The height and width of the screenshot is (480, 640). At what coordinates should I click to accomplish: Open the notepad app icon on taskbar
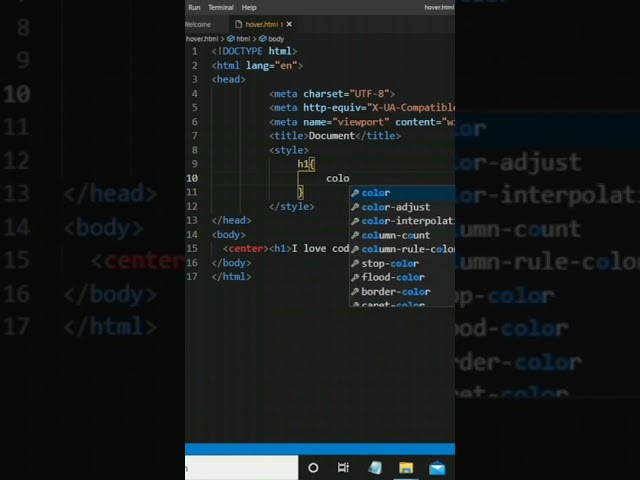[375, 468]
